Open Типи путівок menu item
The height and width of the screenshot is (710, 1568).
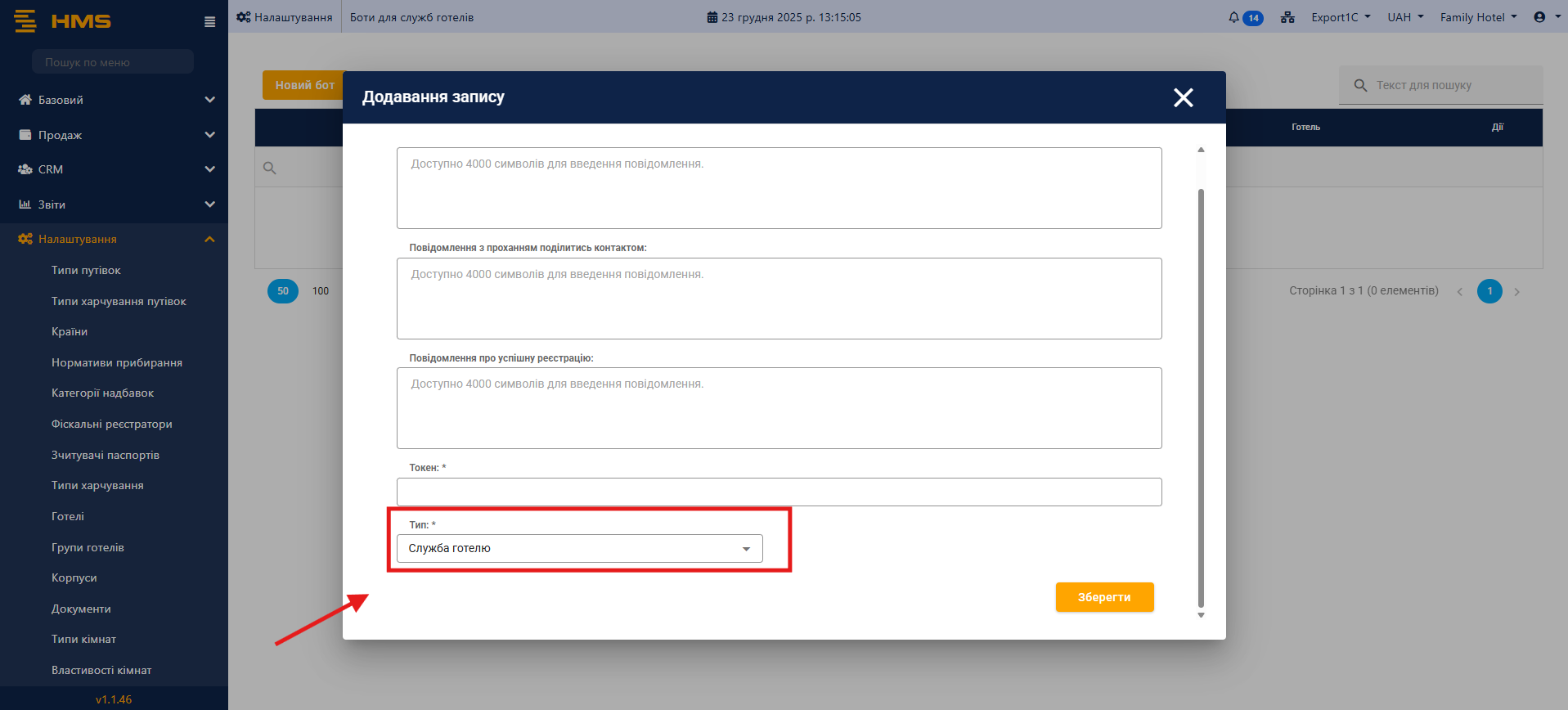pos(86,271)
